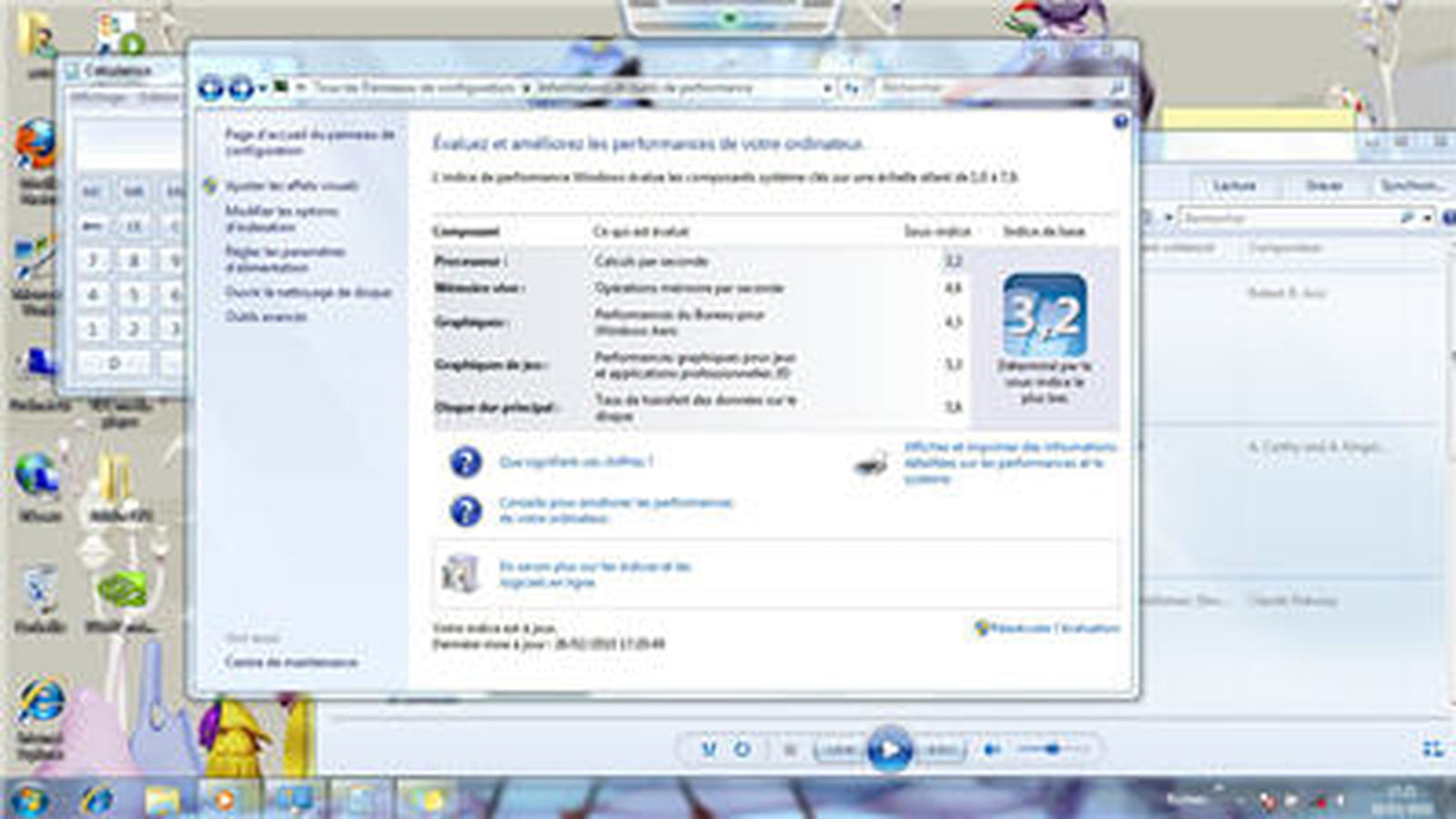Screen dimensions: 1456x819
Task: Click the 7 key on the Calculator
Action: 92,261
